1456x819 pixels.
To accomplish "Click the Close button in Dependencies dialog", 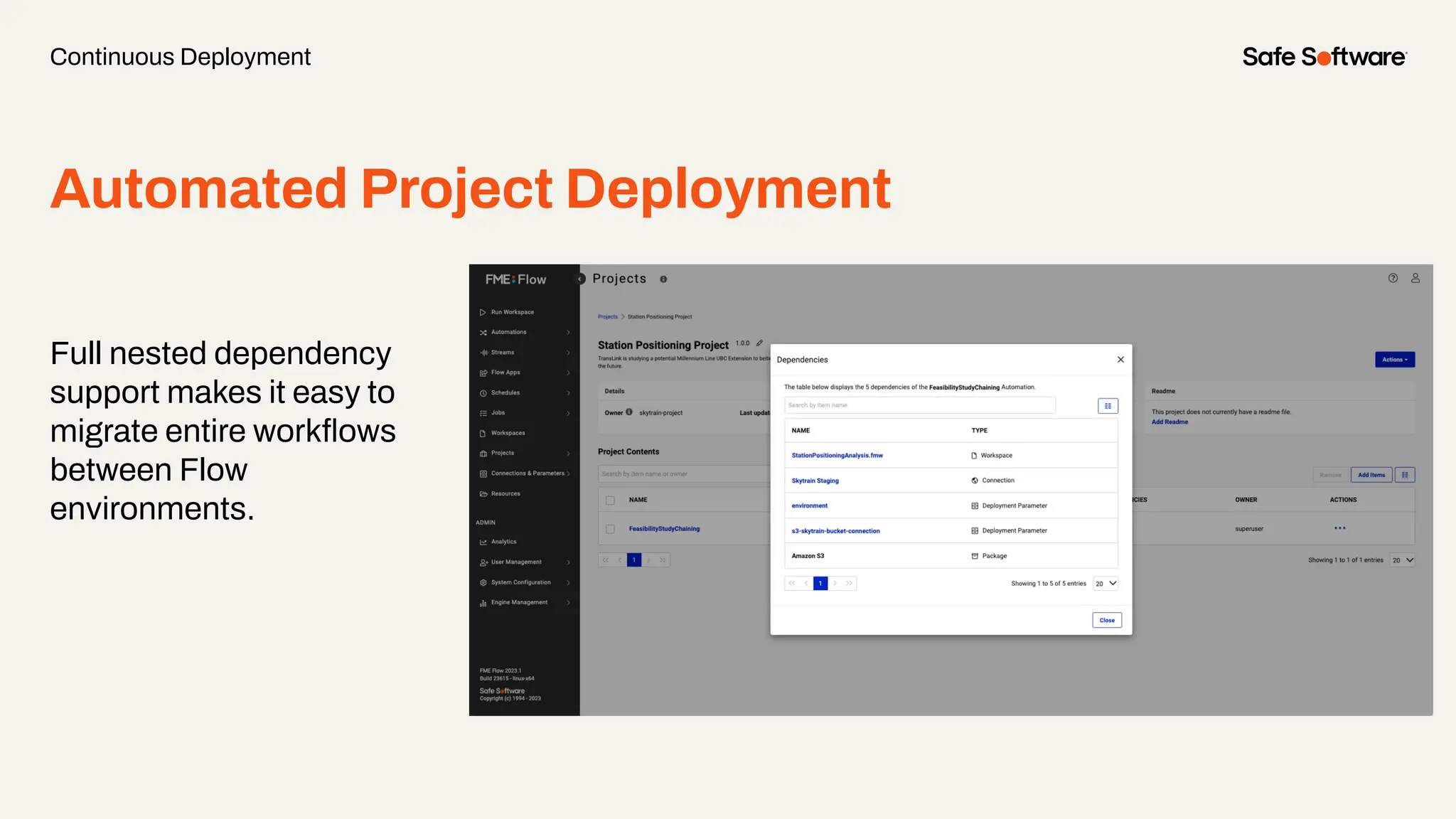I will pos(1107,621).
